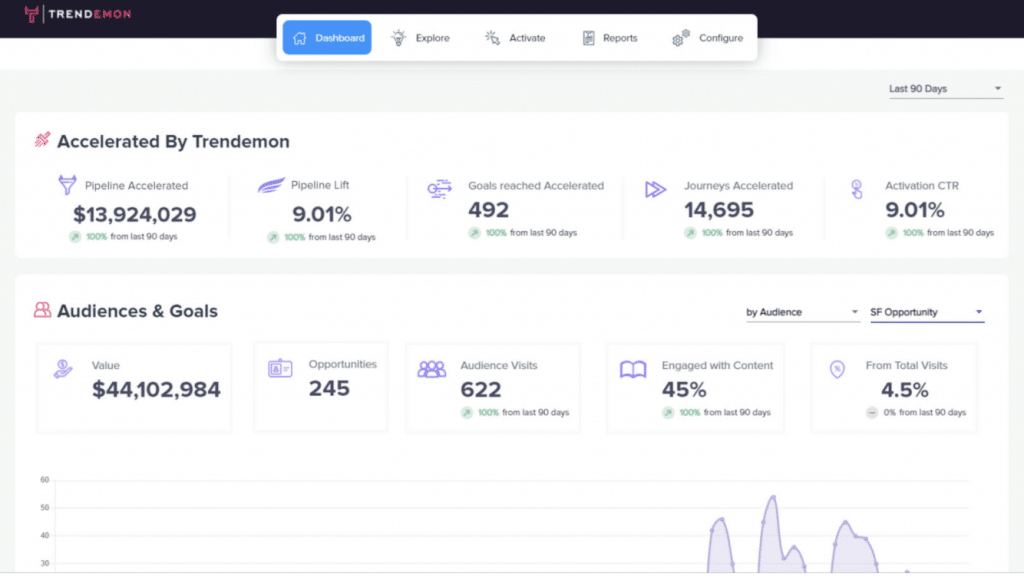Image resolution: width=1024 pixels, height=577 pixels.
Task: Click the 4.5% from total visits figure
Action: pos(904,390)
